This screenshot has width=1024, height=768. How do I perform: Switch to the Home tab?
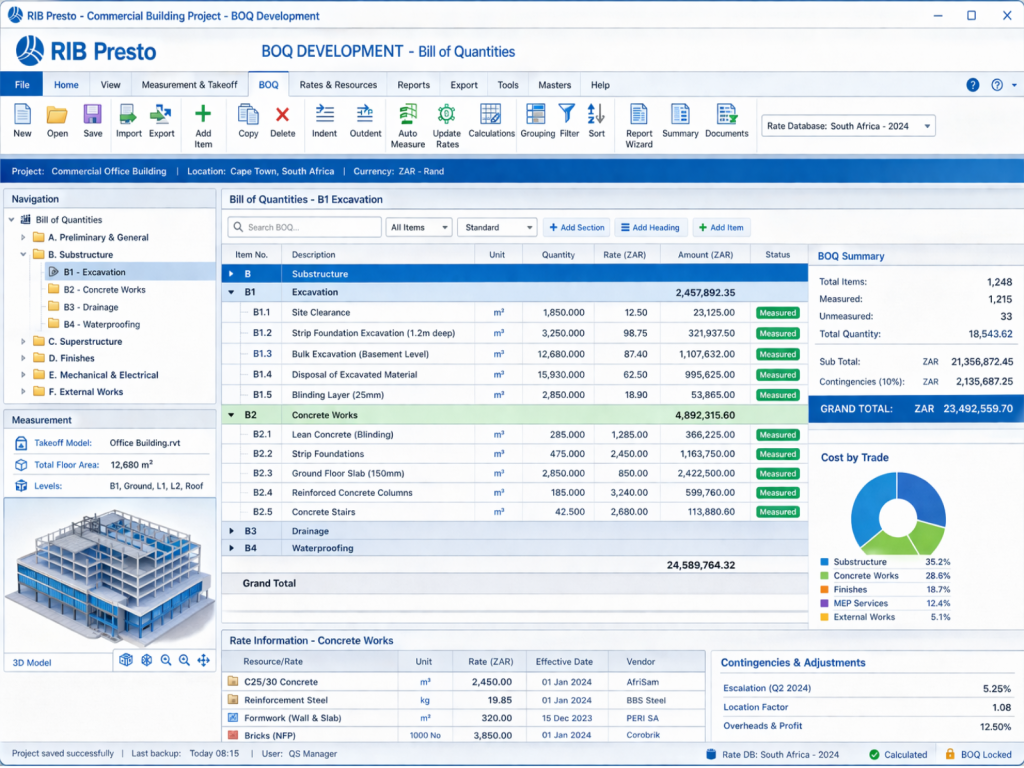66,85
